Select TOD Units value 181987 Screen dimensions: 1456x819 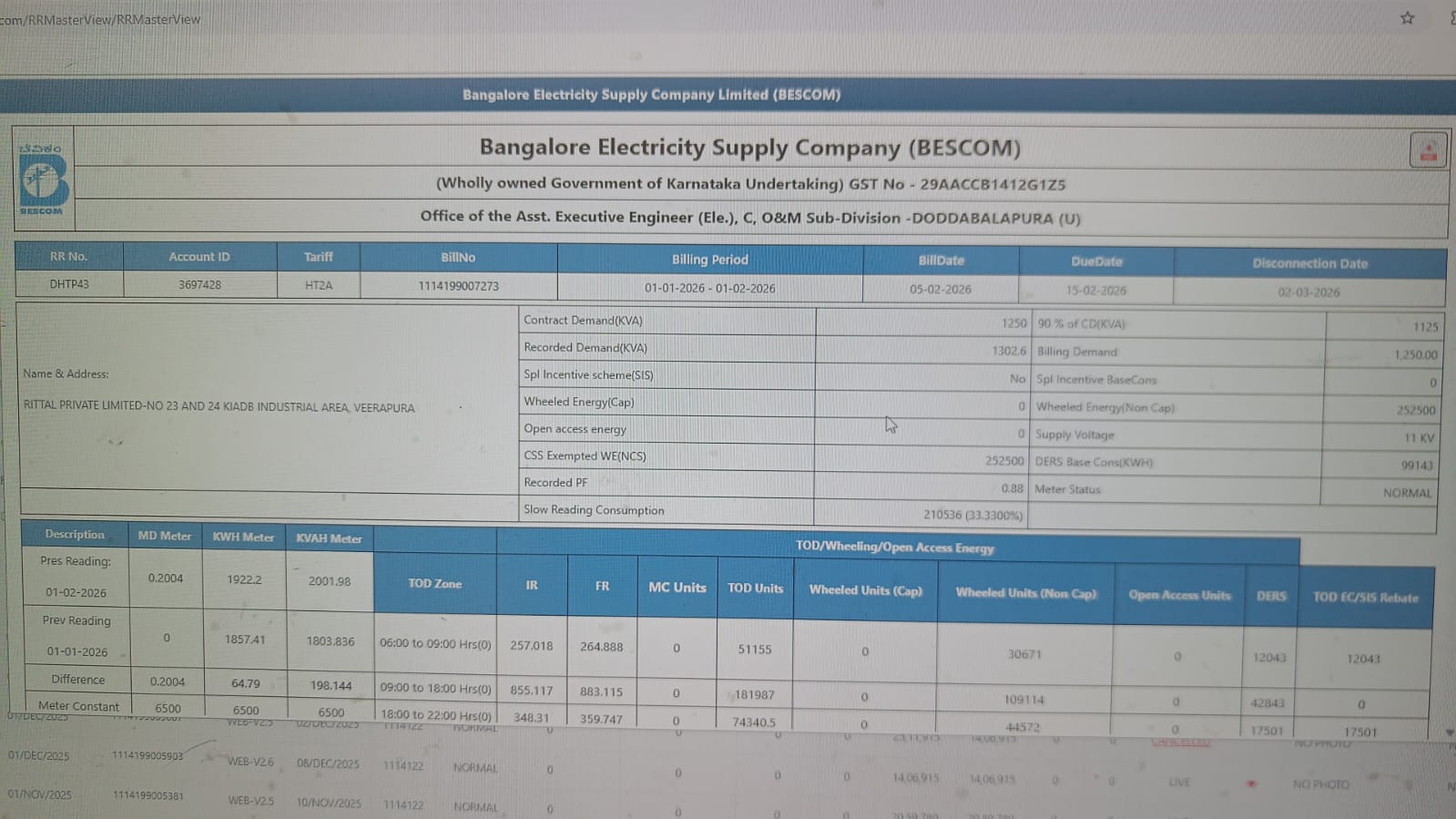coord(755,695)
